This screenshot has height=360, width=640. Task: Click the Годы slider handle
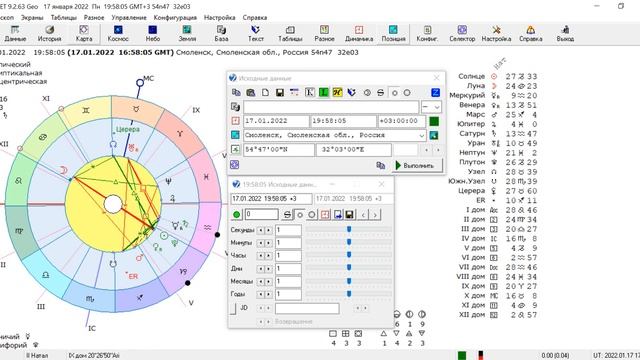(349, 293)
